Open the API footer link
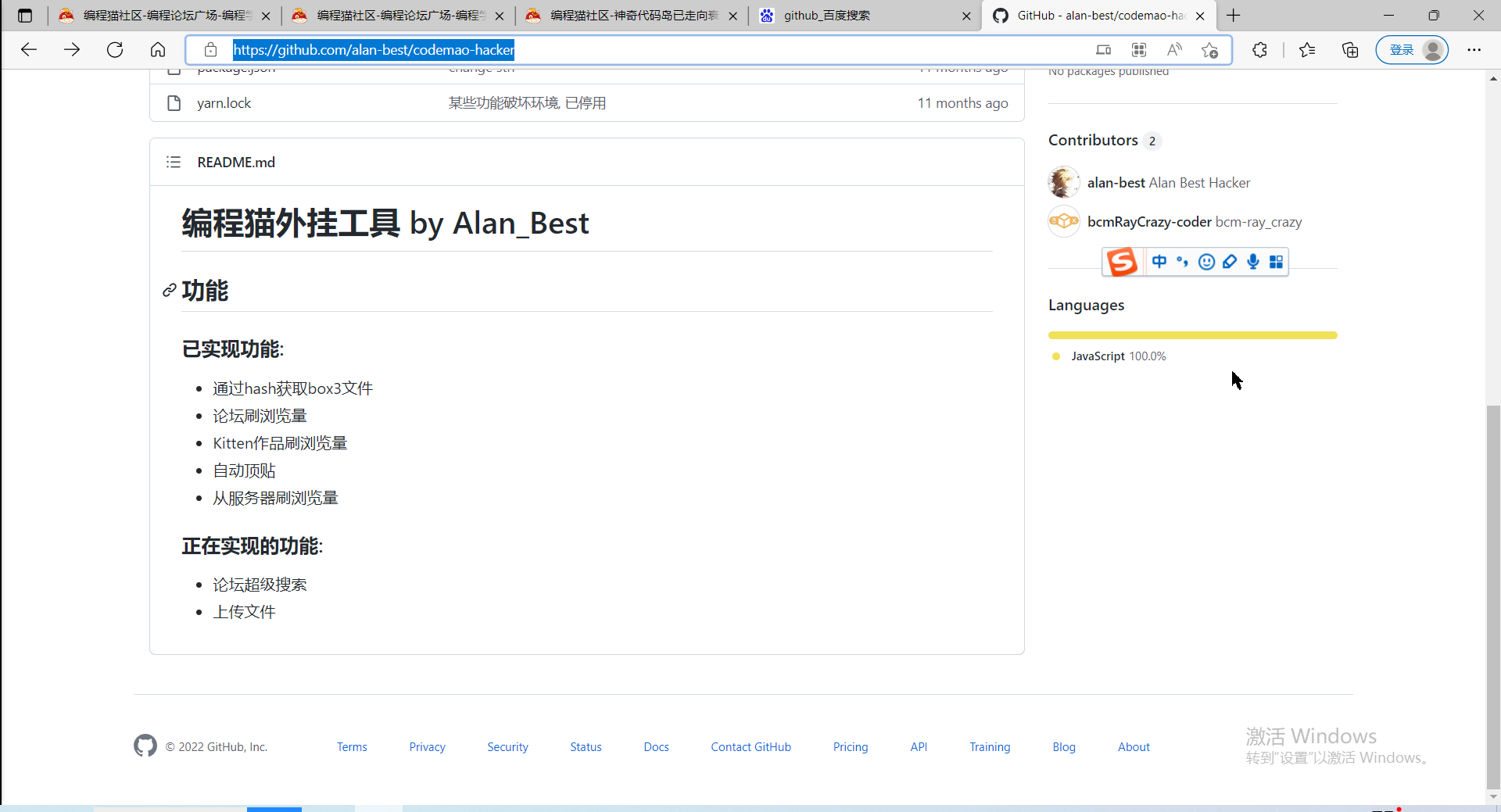The height and width of the screenshot is (812, 1501). coord(919,747)
